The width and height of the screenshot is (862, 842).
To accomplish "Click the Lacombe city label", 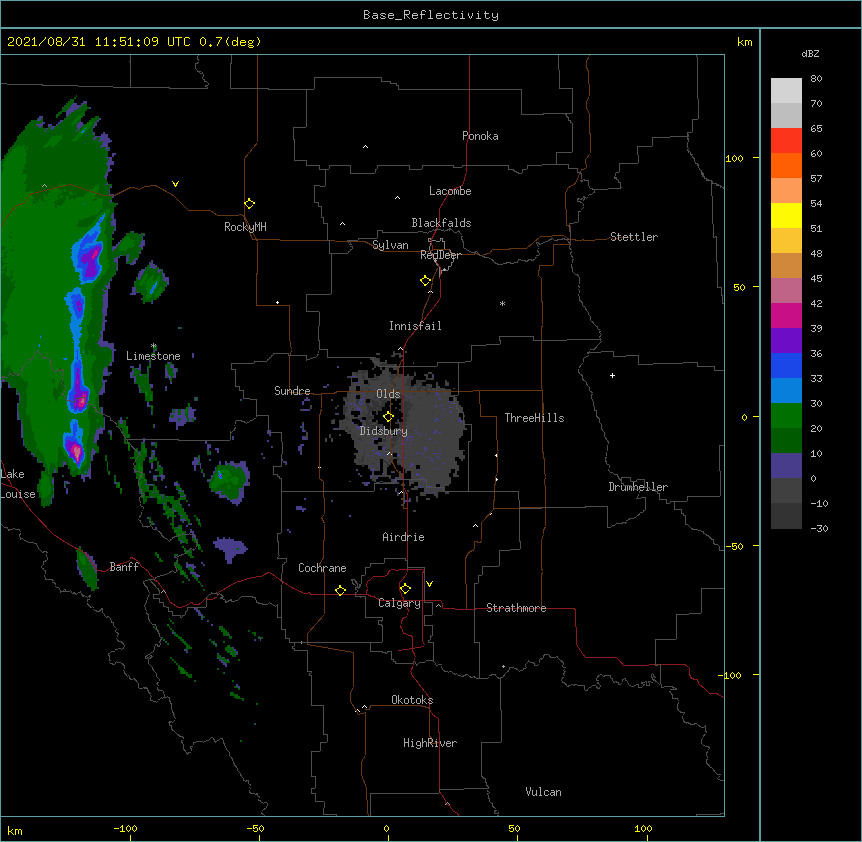I will tap(450, 191).
